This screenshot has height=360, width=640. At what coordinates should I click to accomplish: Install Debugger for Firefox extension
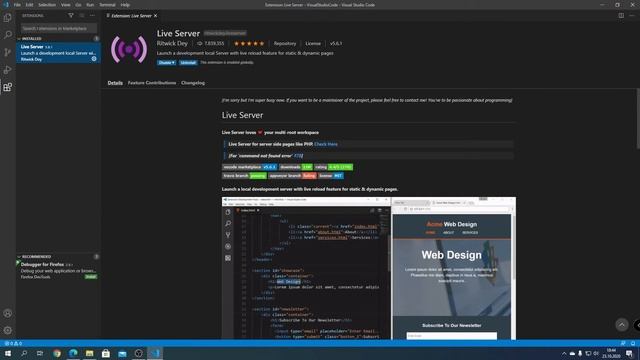pyautogui.click(x=91, y=277)
